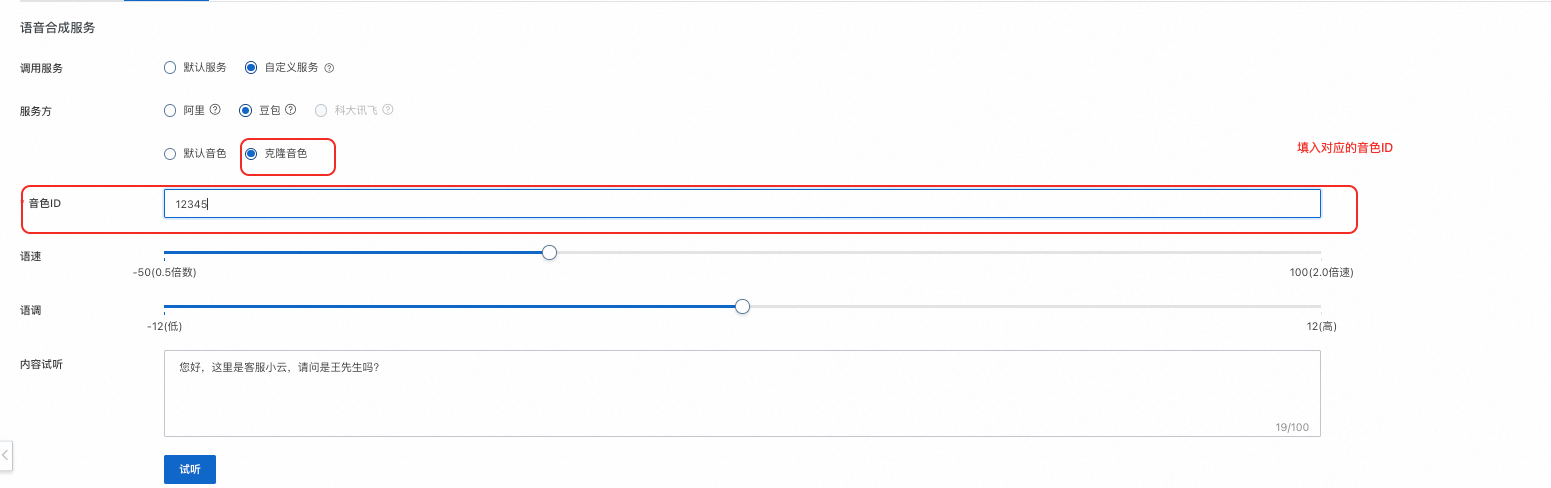The image size is (1551, 488).
Task: Click the 内容试听 text area
Action: pyautogui.click(x=742, y=393)
